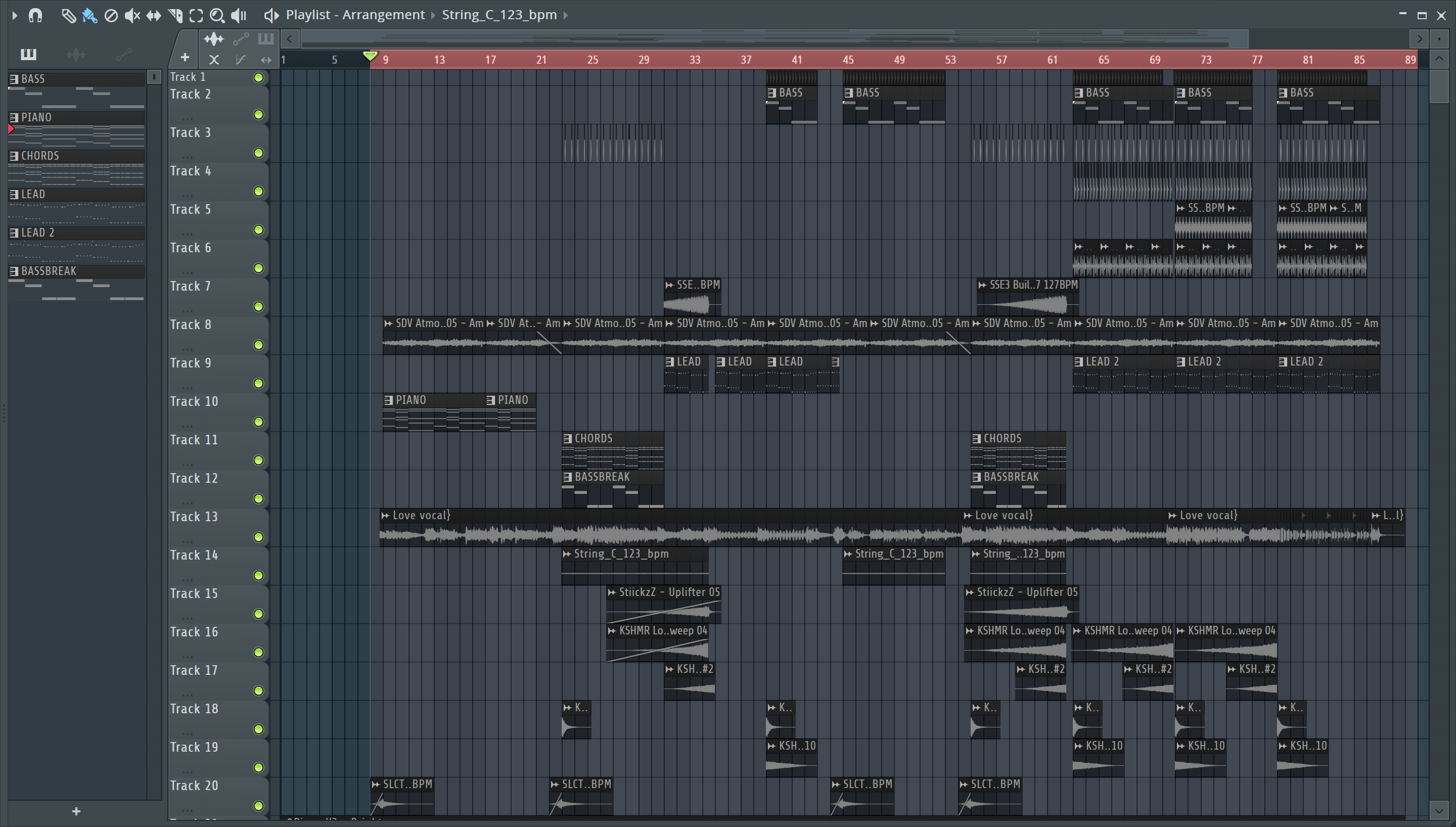Open menu of SSE3 Buil..7 127BPM clip
Viewport: 1456px width, 827px height.
tap(982, 285)
